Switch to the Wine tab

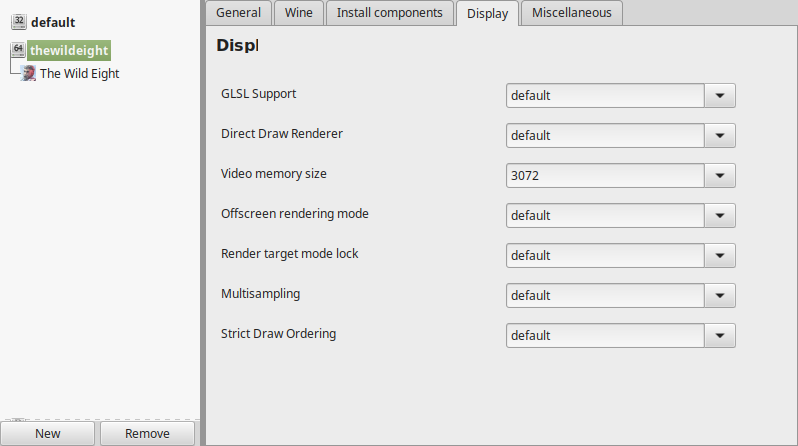[x=299, y=13]
